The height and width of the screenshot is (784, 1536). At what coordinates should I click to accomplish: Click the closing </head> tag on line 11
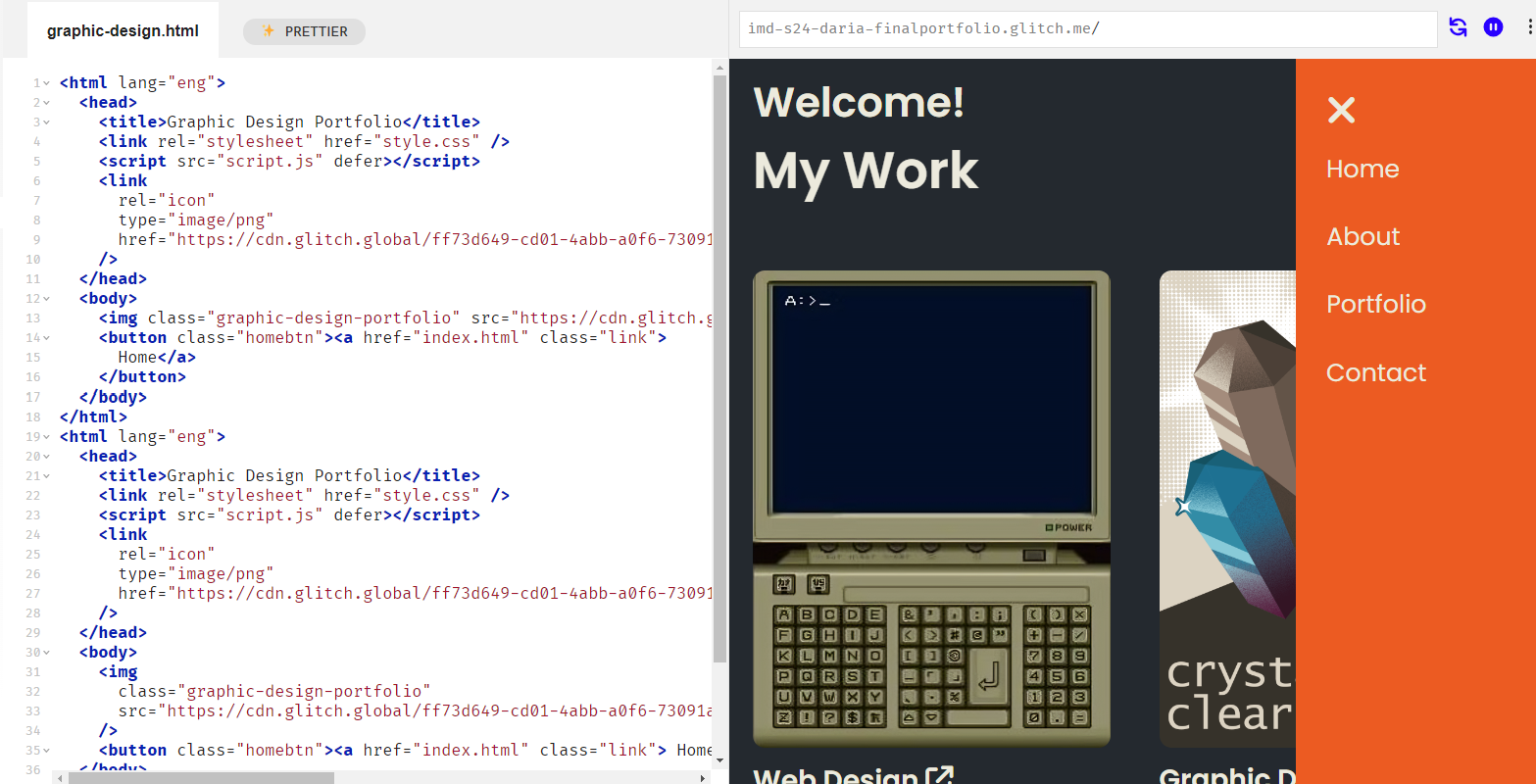click(113, 279)
